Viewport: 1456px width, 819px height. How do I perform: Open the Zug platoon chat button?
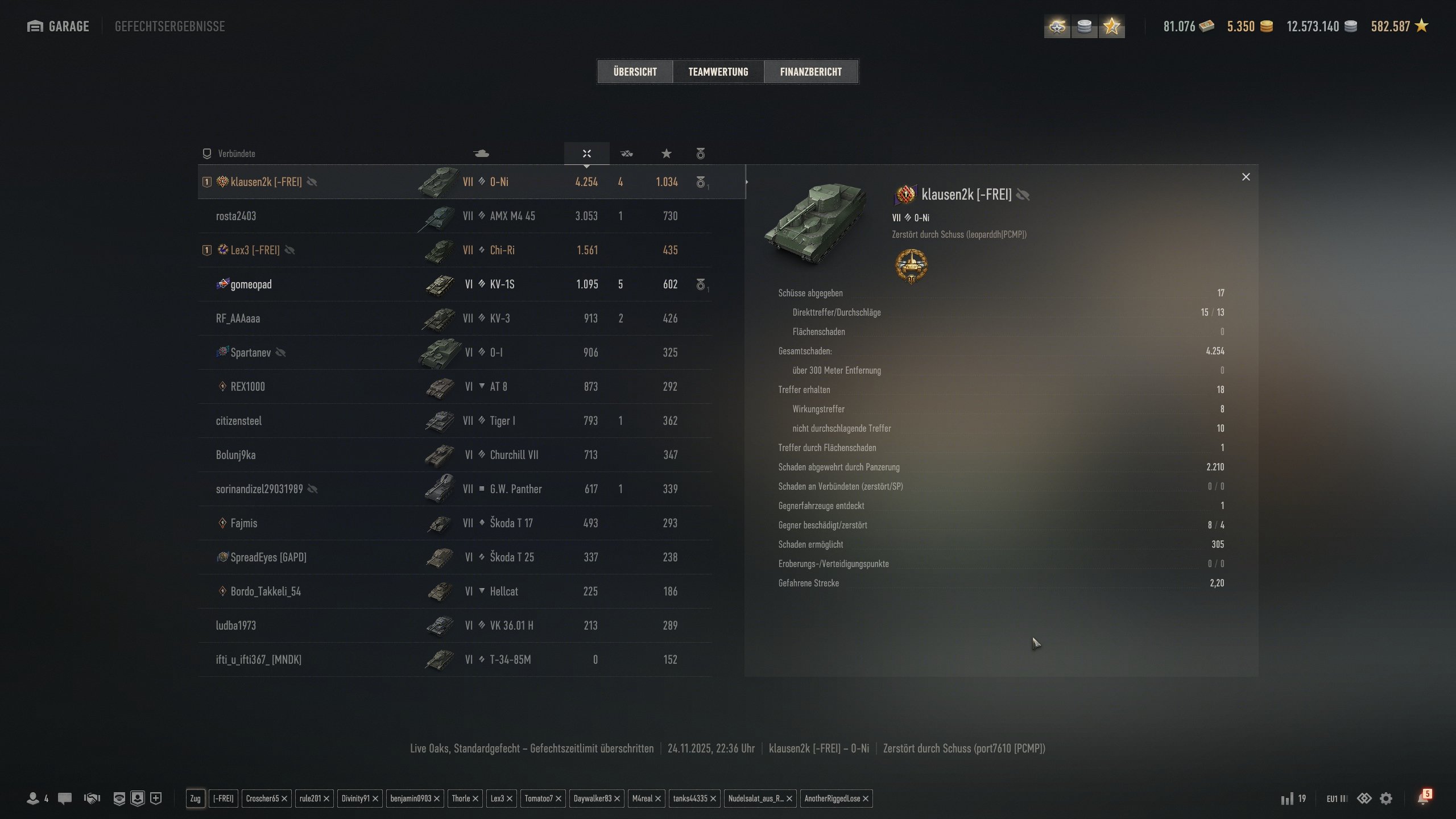pos(195,799)
